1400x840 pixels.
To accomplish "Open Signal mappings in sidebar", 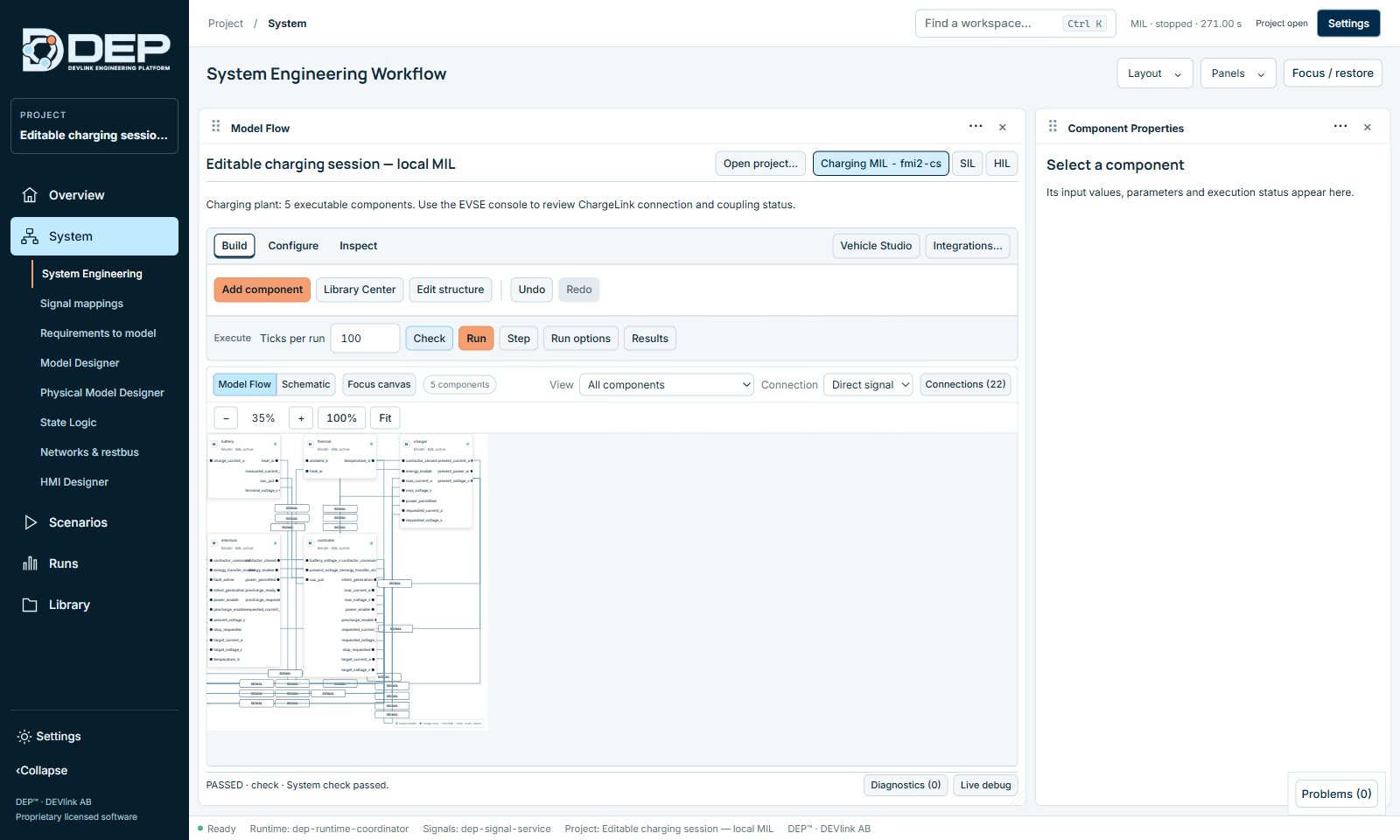I will (81, 304).
